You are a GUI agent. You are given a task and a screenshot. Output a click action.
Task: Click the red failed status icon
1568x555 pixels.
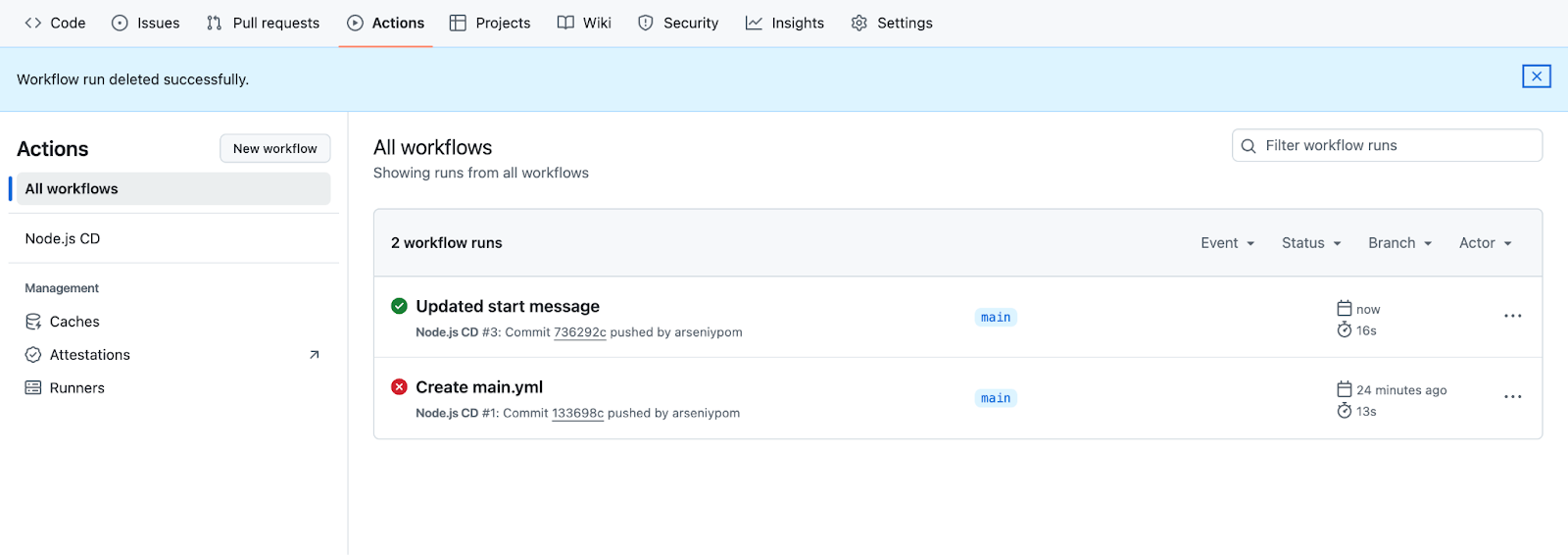[x=399, y=386]
